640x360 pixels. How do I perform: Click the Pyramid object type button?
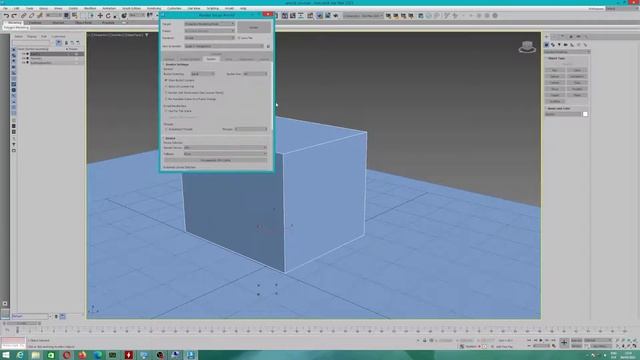coord(577,89)
